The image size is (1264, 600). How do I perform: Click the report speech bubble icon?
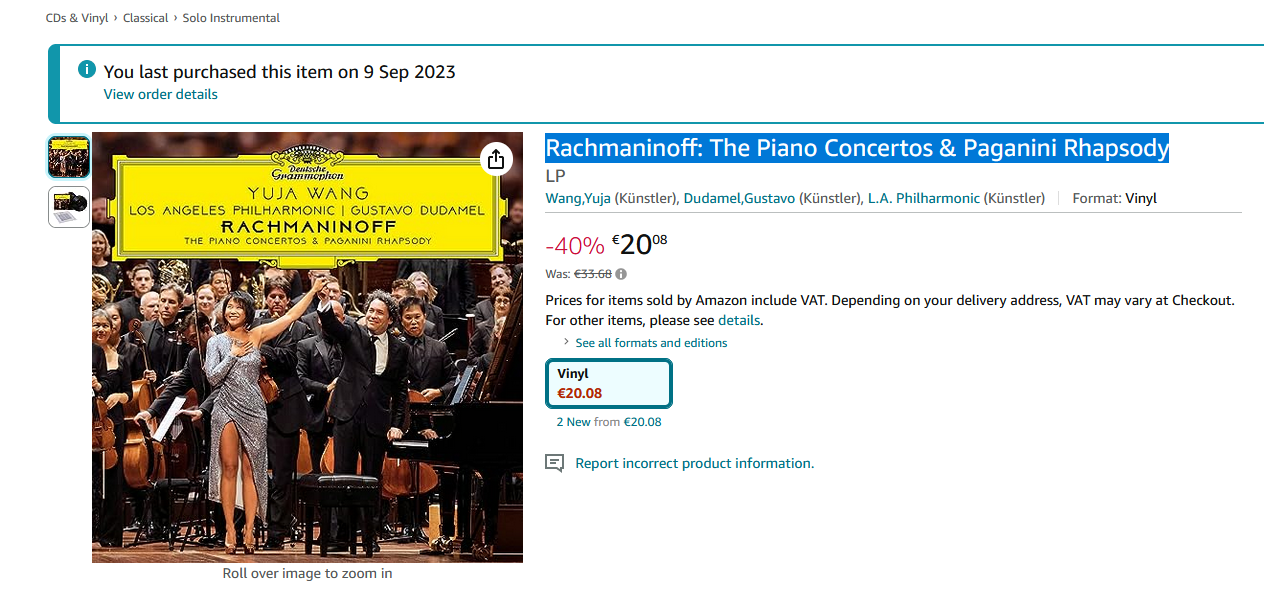pyautogui.click(x=554, y=463)
